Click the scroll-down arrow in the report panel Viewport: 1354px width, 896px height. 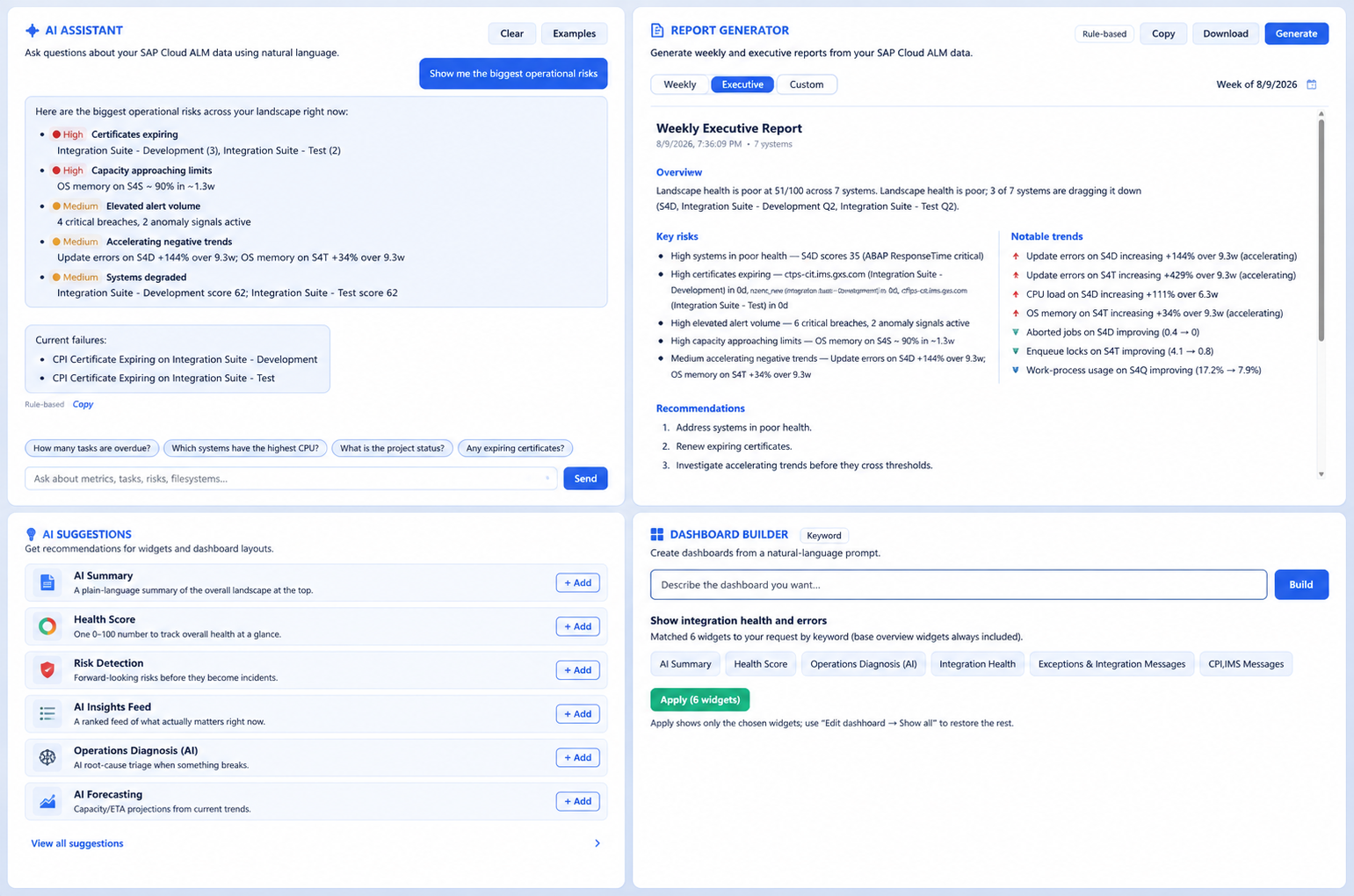click(1321, 474)
